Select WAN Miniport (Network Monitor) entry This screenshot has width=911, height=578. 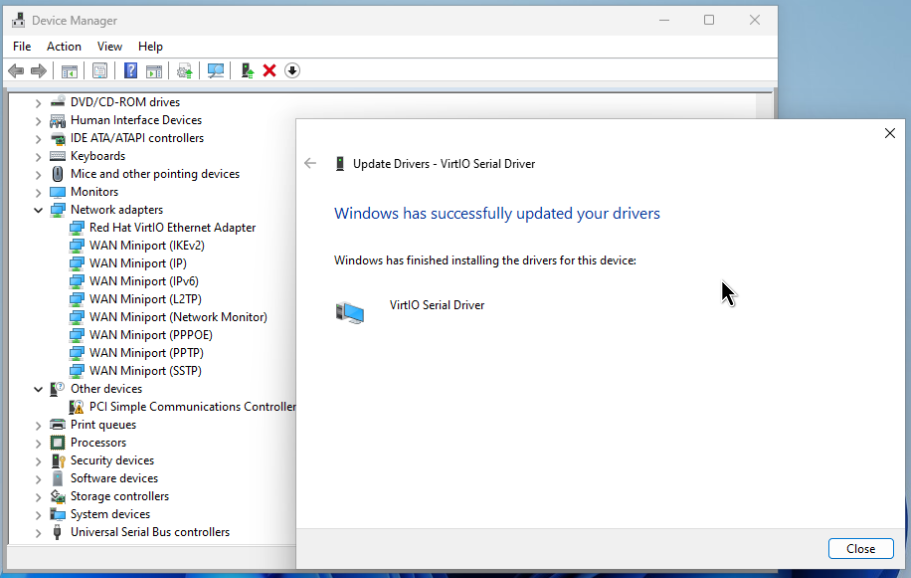[x=178, y=317]
